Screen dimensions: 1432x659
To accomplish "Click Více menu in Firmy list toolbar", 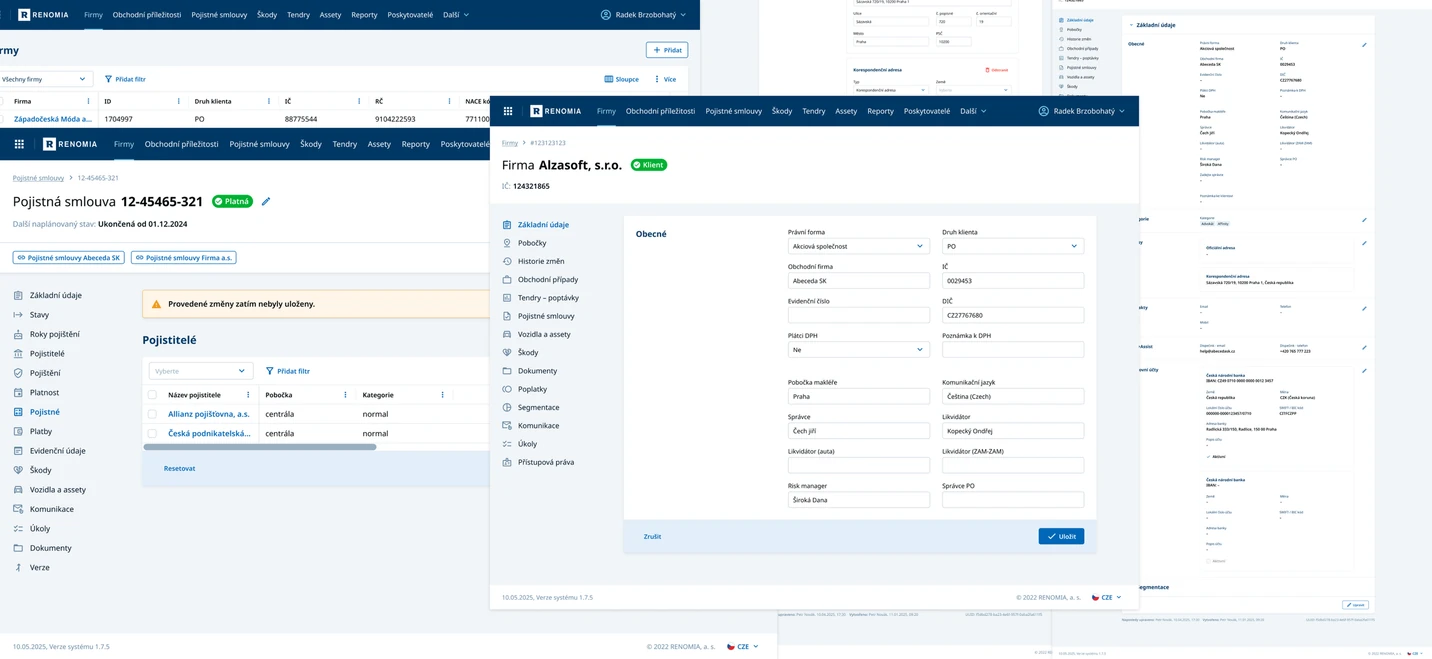I will [x=665, y=79].
